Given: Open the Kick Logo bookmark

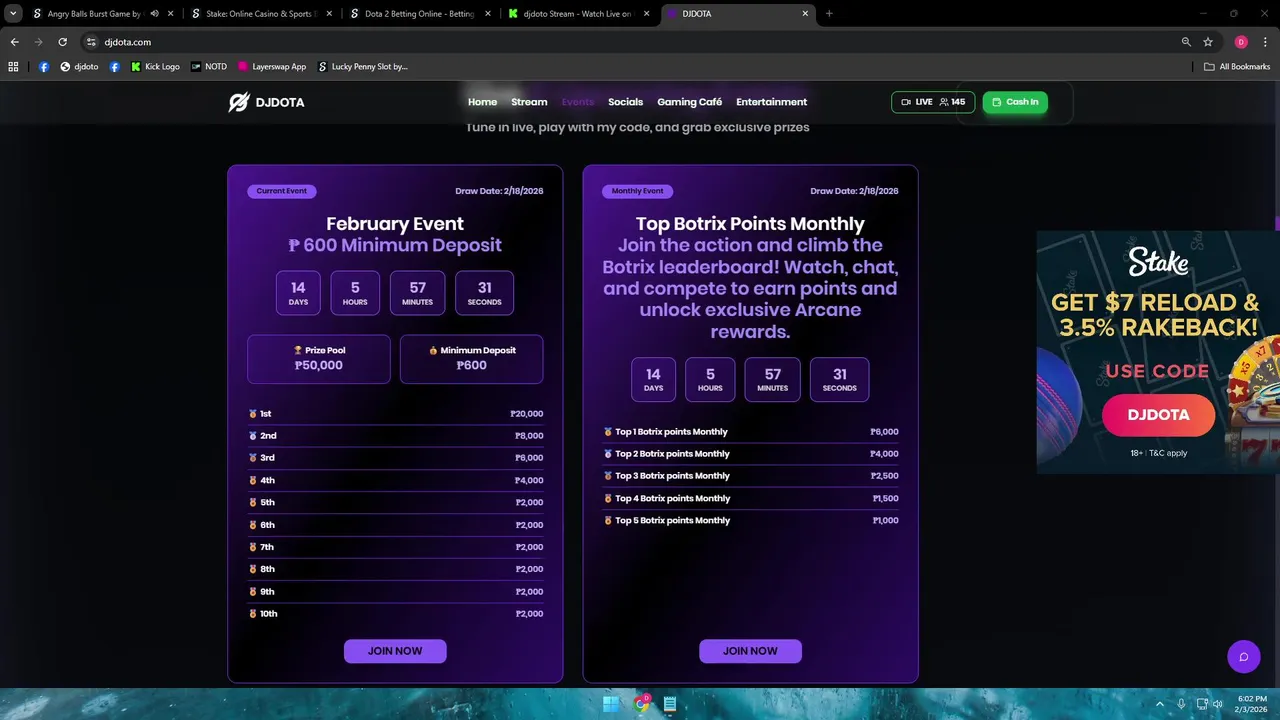Looking at the screenshot, I should 155,67.
